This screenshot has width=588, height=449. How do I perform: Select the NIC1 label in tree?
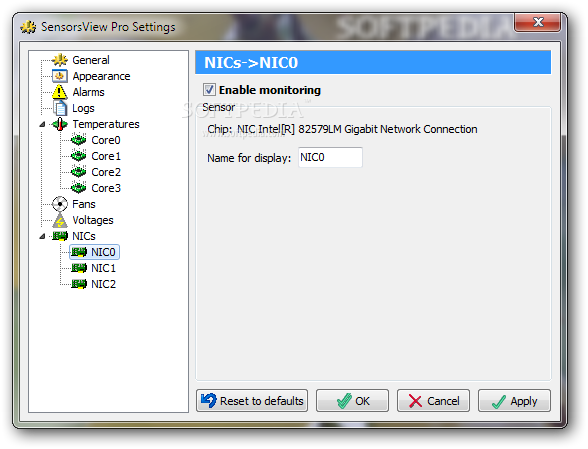coord(103,268)
